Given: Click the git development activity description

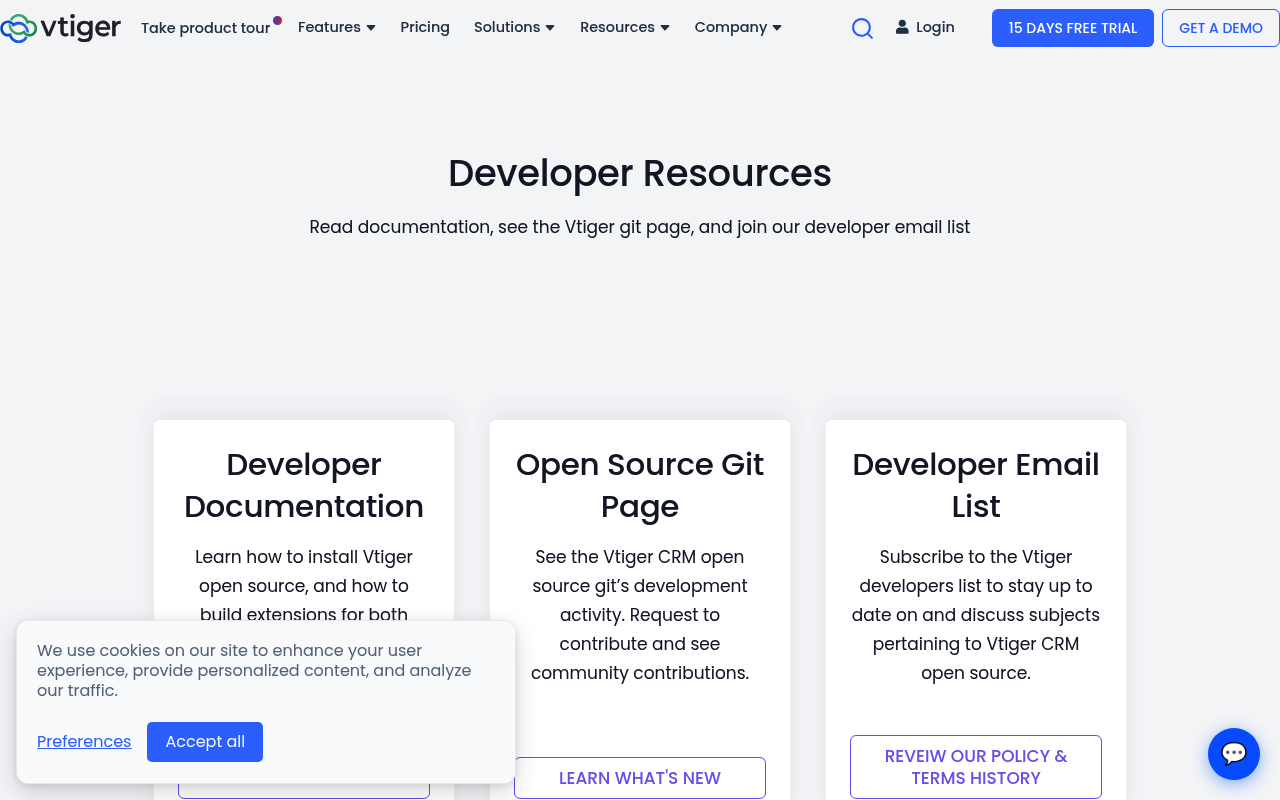Looking at the screenshot, I should point(640,615).
